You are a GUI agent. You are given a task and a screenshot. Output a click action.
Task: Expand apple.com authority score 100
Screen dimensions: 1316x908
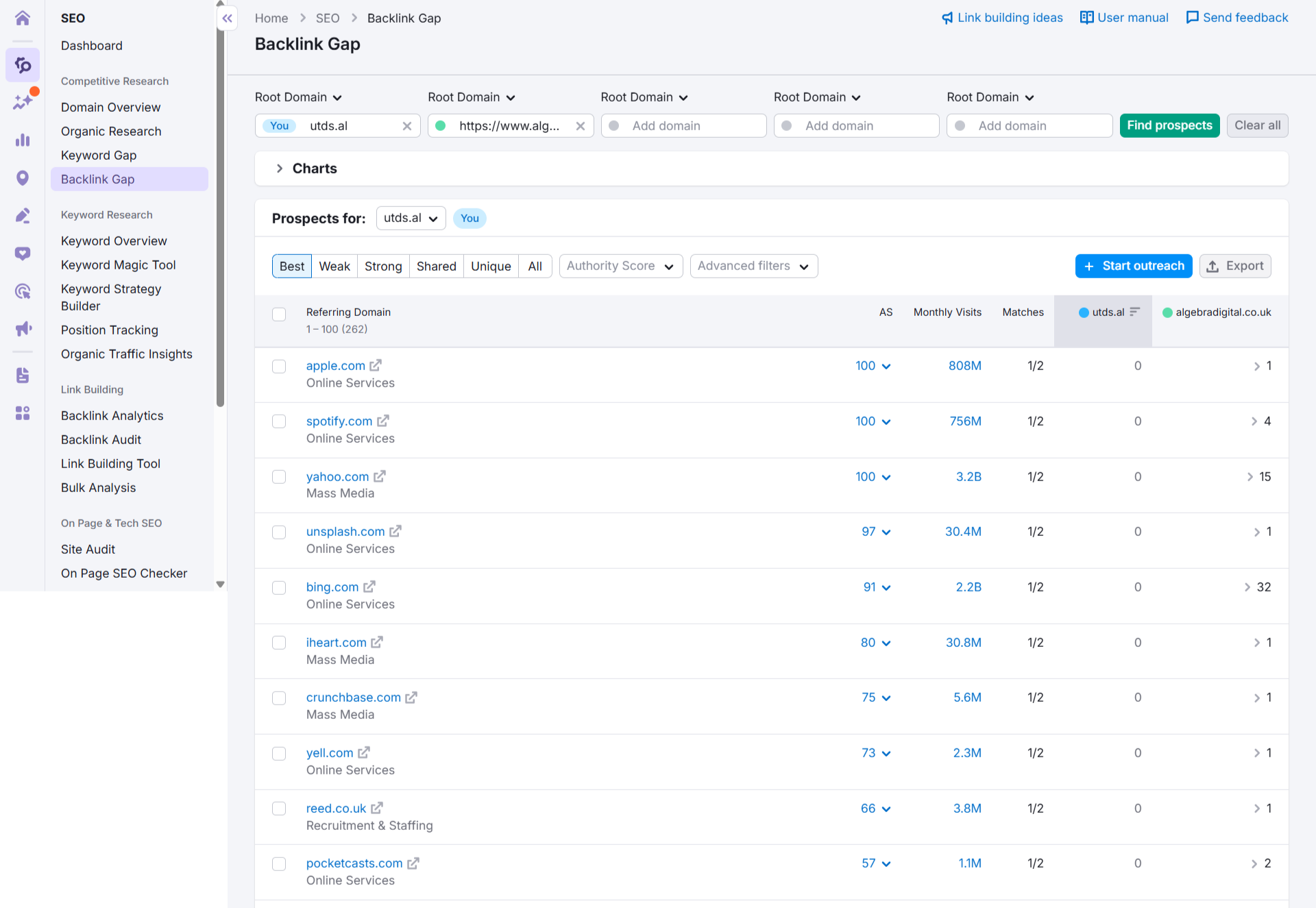point(873,366)
